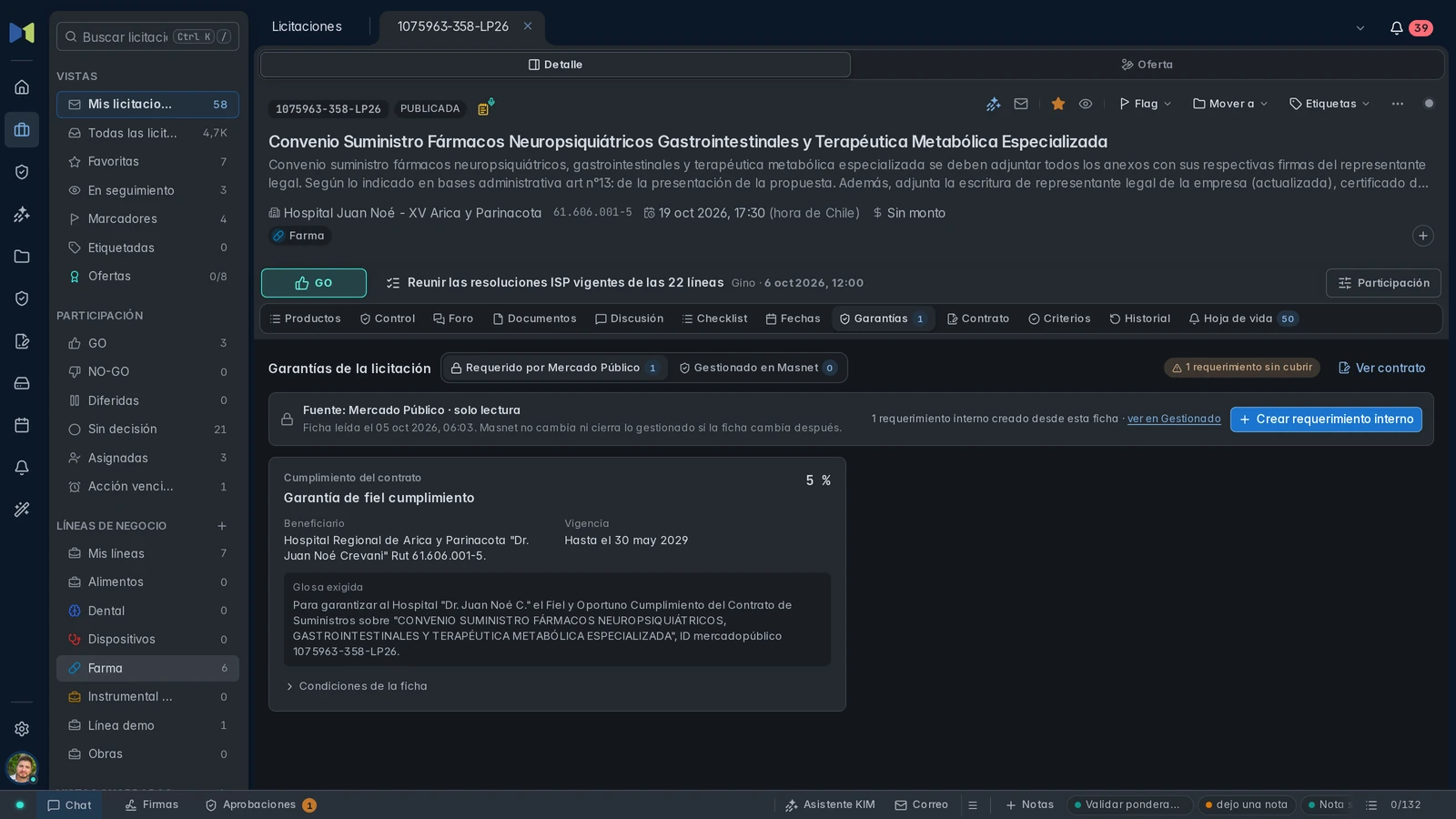
Task: Open the Flag dropdown
Action: click(x=1145, y=104)
